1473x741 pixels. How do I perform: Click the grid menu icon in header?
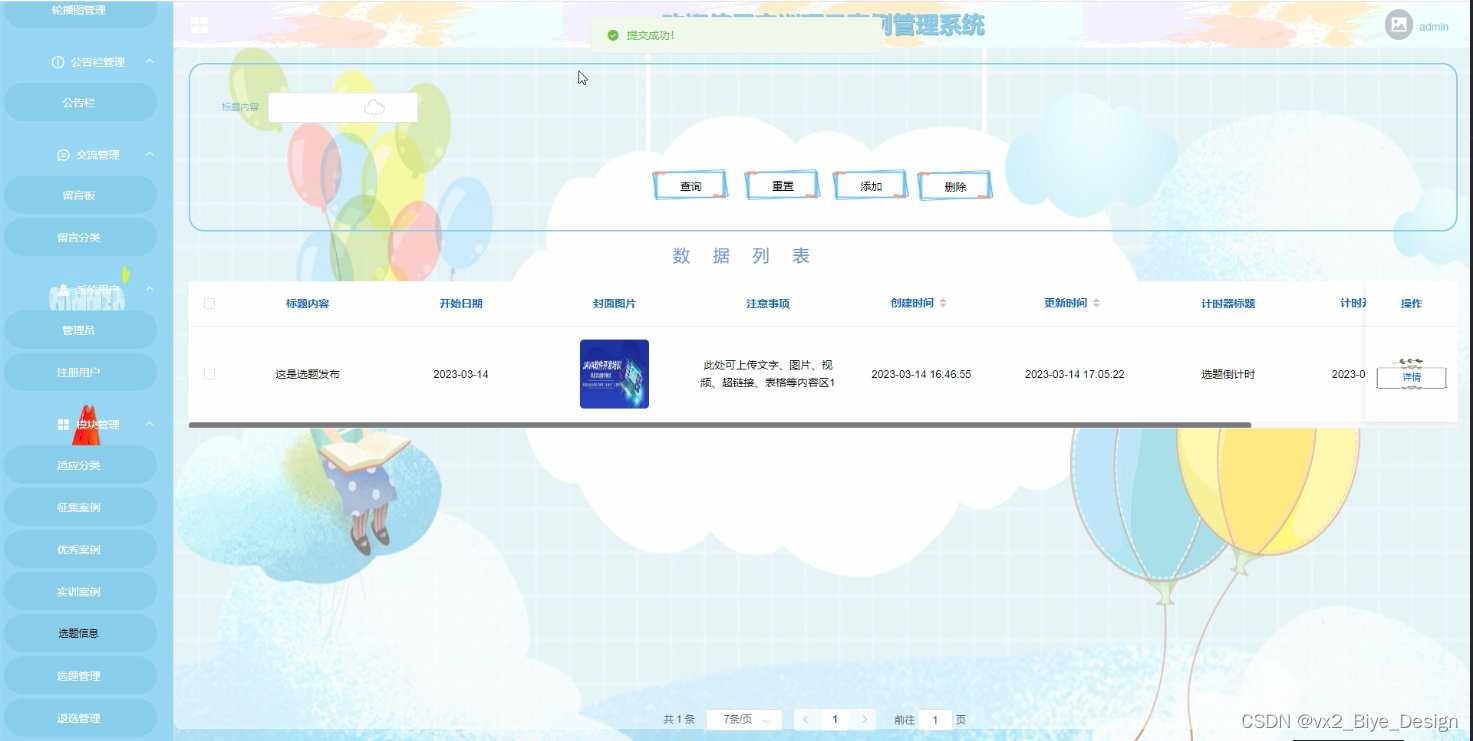pyautogui.click(x=200, y=25)
